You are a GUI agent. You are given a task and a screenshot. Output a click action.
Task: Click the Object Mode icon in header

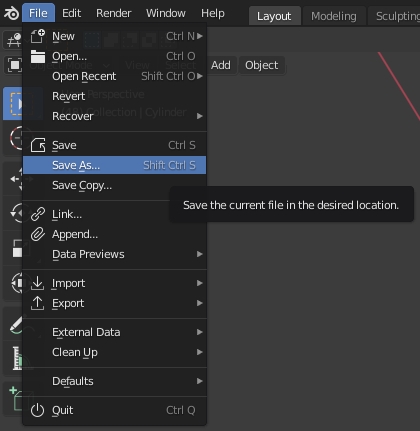tap(15, 65)
